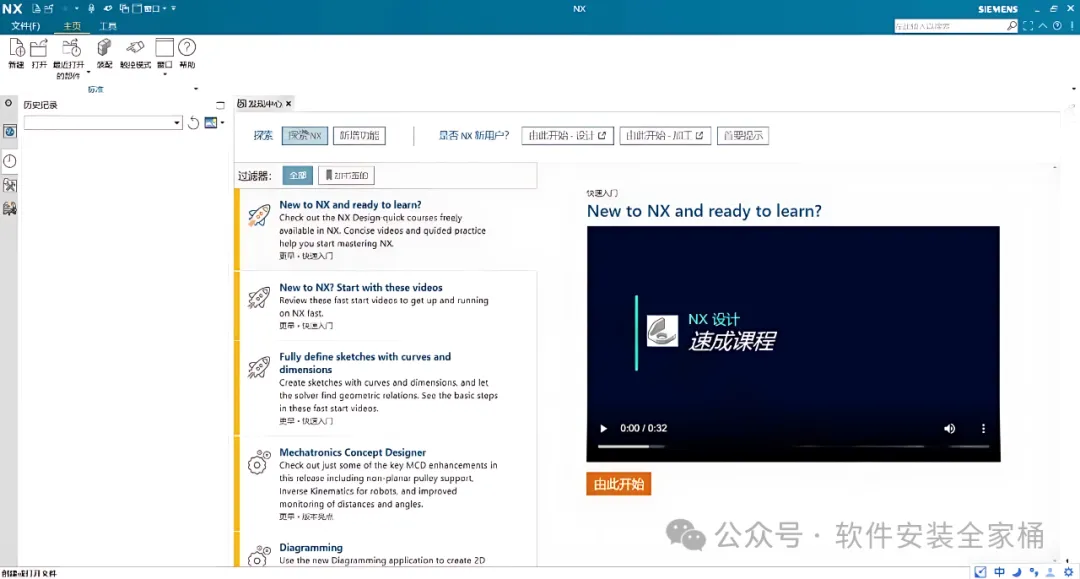Open the History clock sidebar tab
This screenshot has width=1080, height=579.
pyautogui.click(x=10, y=161)
